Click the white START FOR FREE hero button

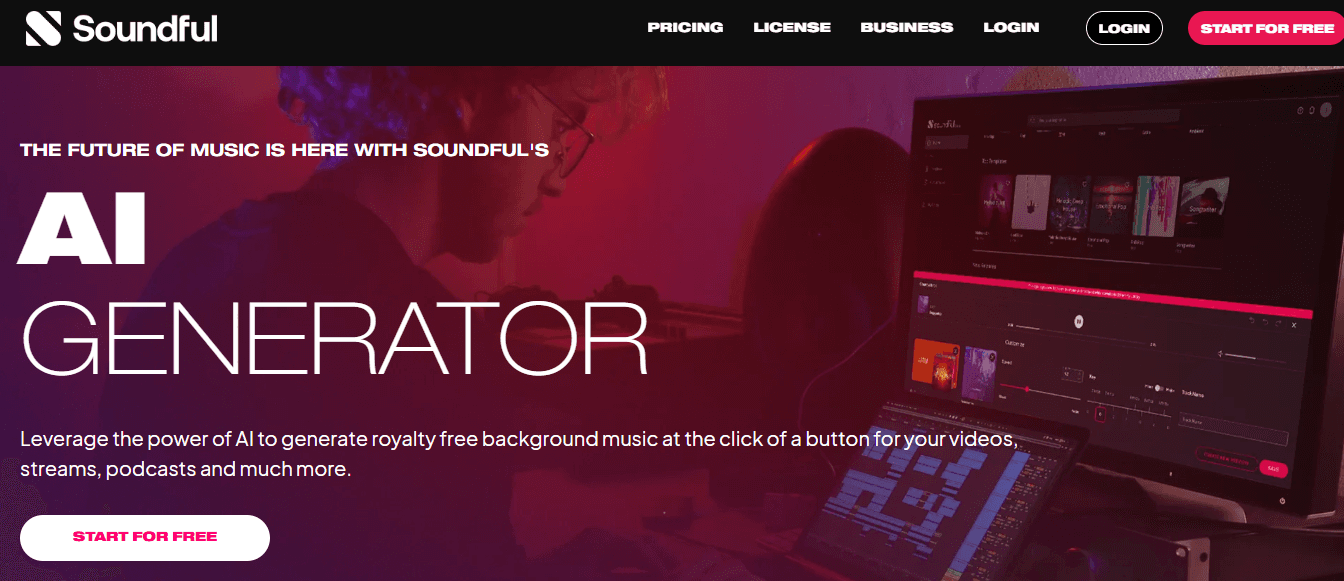point(145,537)
